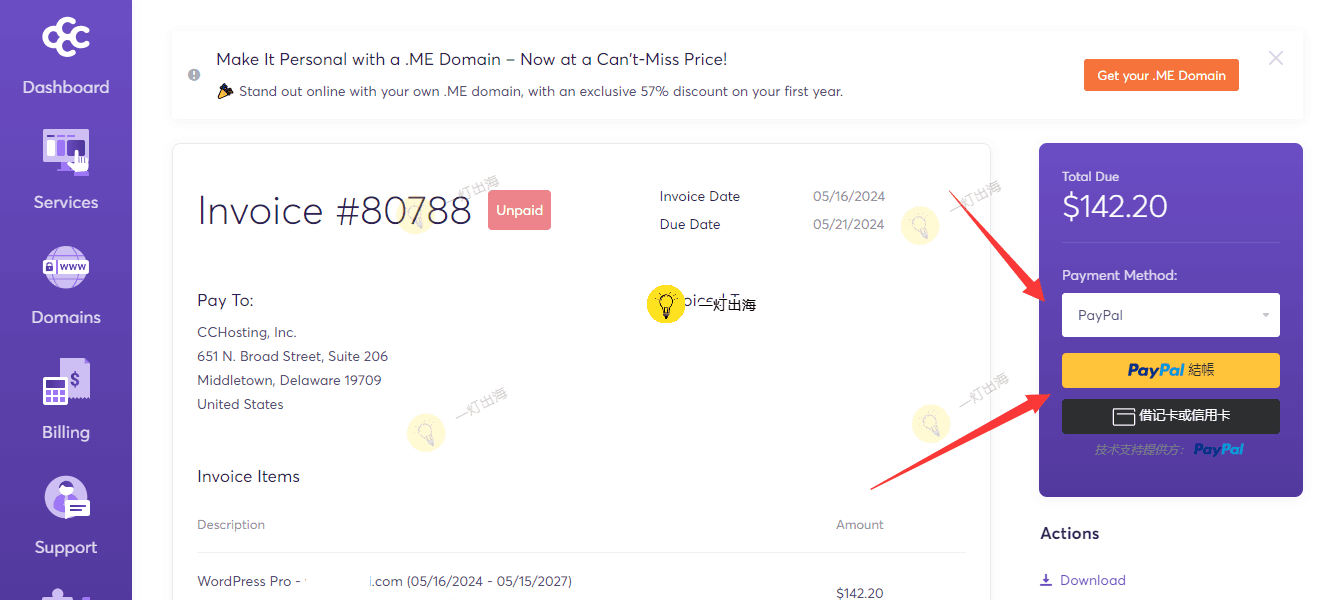Click the info icon beside banner text
Screen dimensions: 1340x600
pos(194,75)
